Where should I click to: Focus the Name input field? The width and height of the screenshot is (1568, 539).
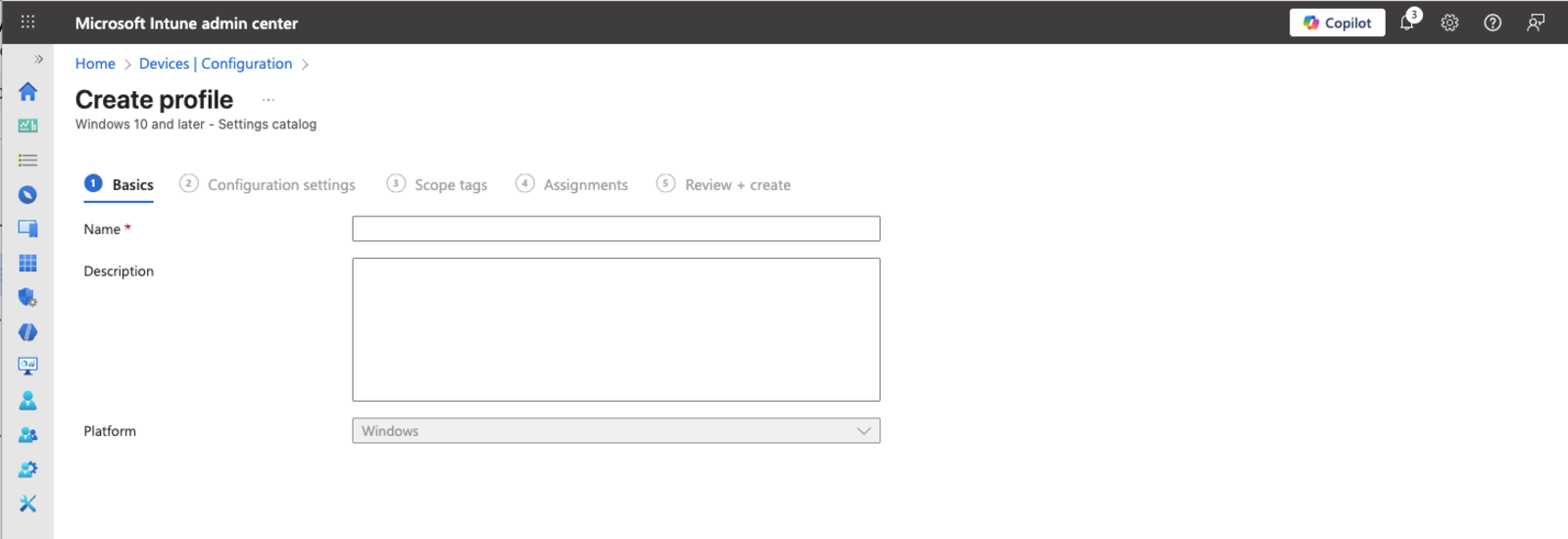(x=616, y=228)
